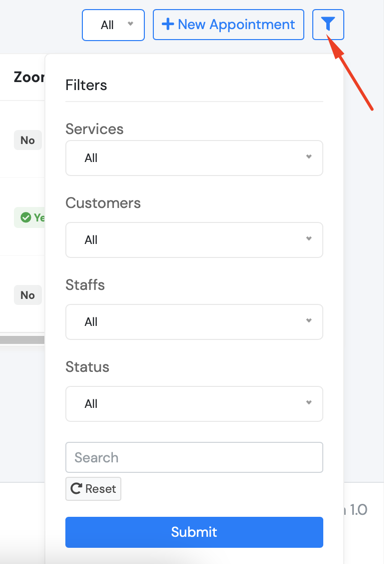Click the last No badge in table
384x564 pixels.
coord(28,295)
